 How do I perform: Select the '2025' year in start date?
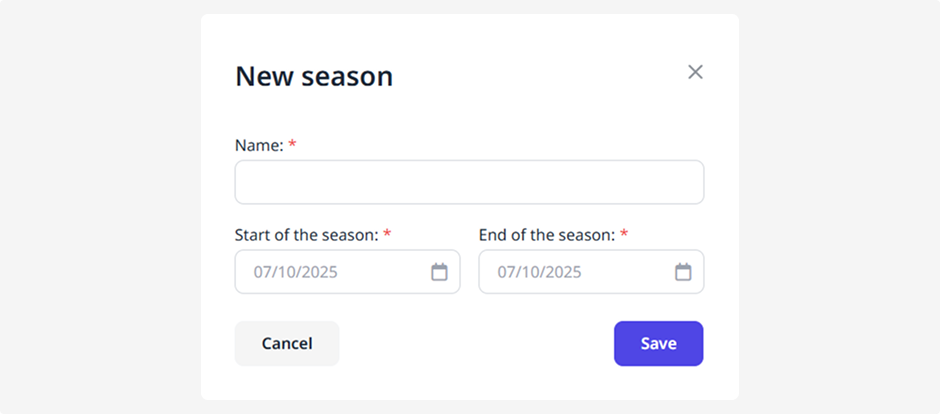point(319,272)
